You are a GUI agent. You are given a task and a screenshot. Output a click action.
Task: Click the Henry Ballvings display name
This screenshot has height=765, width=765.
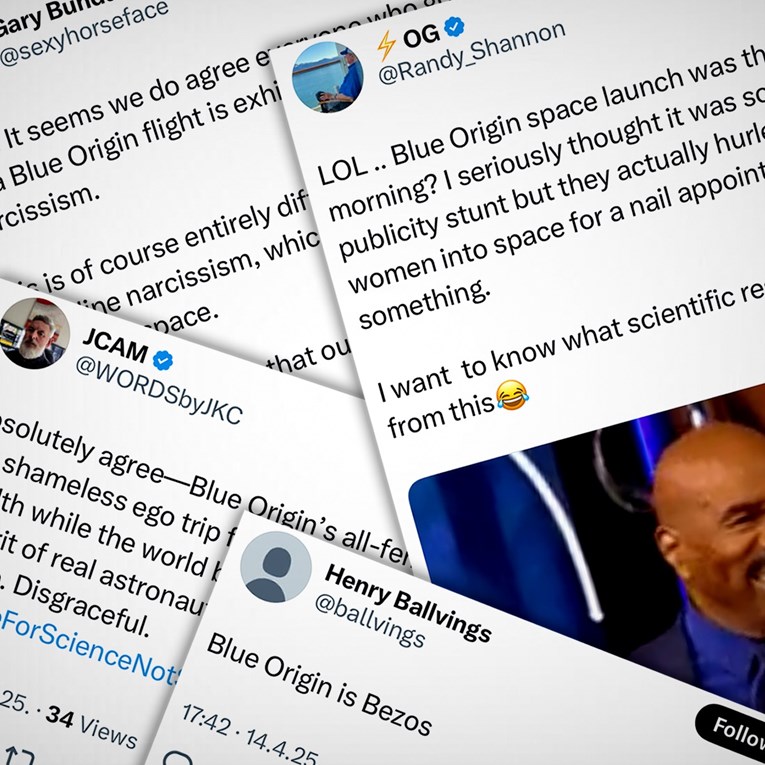[408, 603]
